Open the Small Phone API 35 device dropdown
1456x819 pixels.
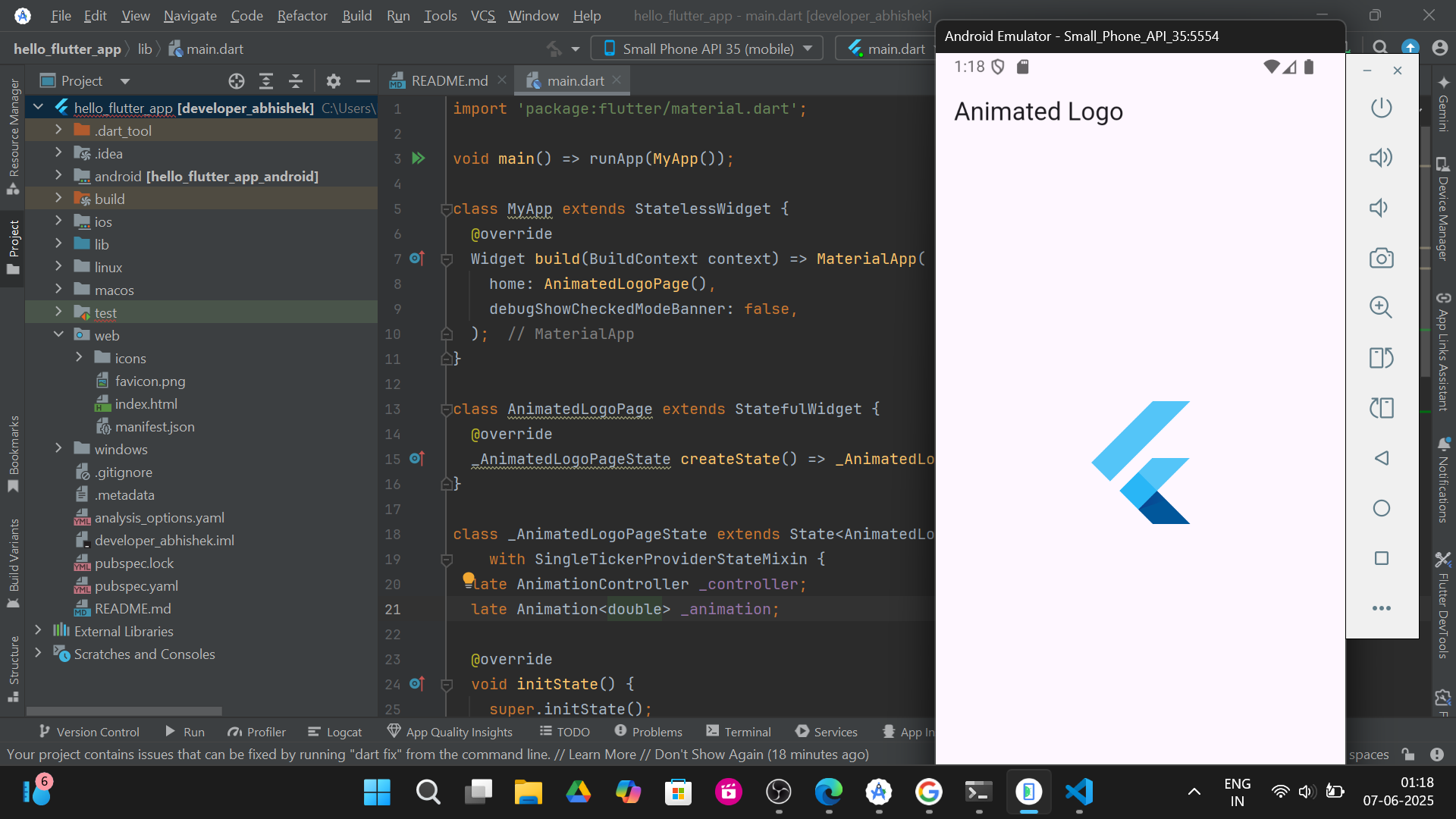[x=708, y=49]
